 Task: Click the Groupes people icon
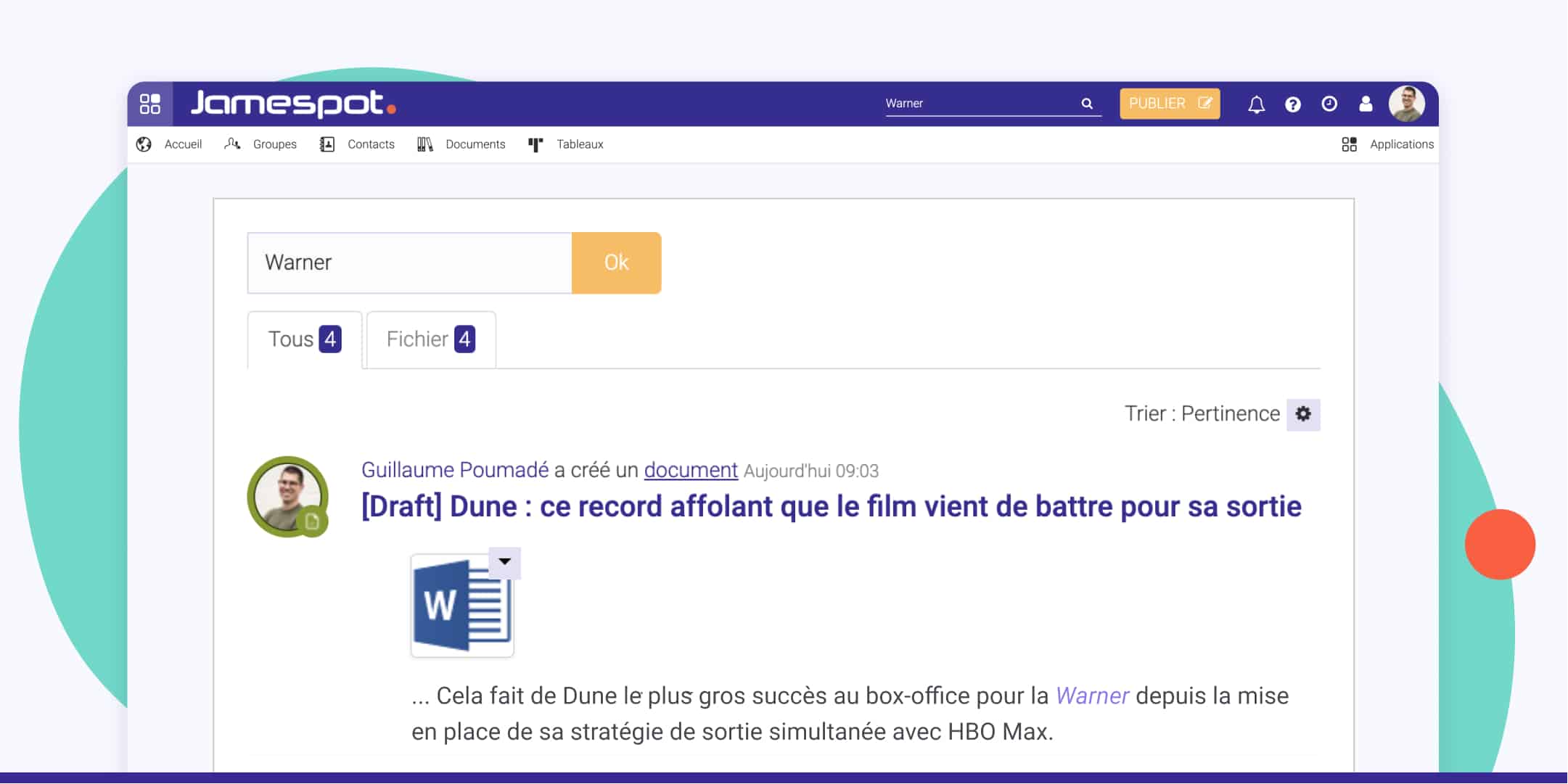tap(232, 144)
